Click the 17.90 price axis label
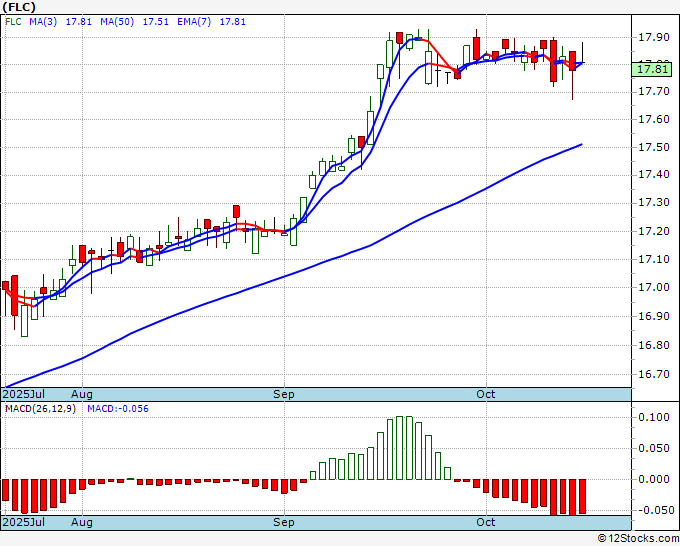This screenshot has height=546, width=680. point(654,37)
